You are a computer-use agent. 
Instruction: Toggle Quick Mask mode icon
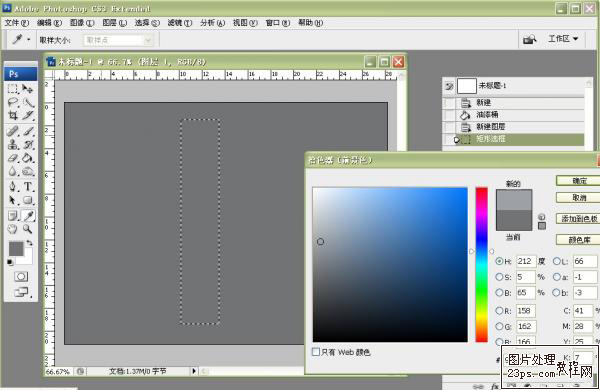21,276
